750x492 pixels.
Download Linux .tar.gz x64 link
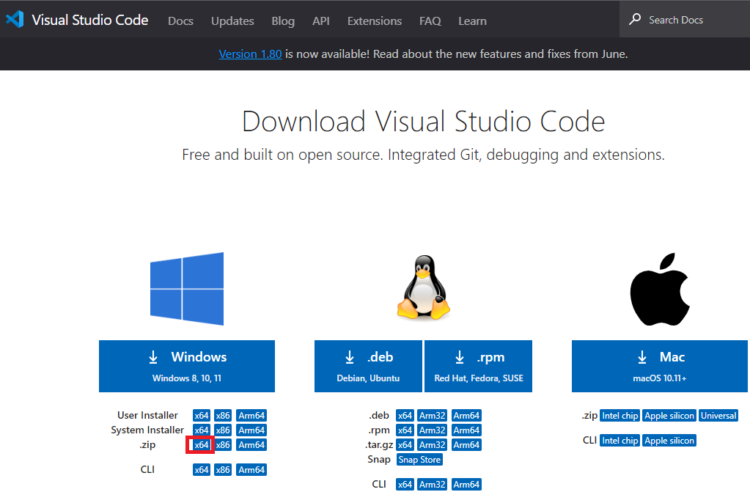pyautogui.click(x=405, y=445)
